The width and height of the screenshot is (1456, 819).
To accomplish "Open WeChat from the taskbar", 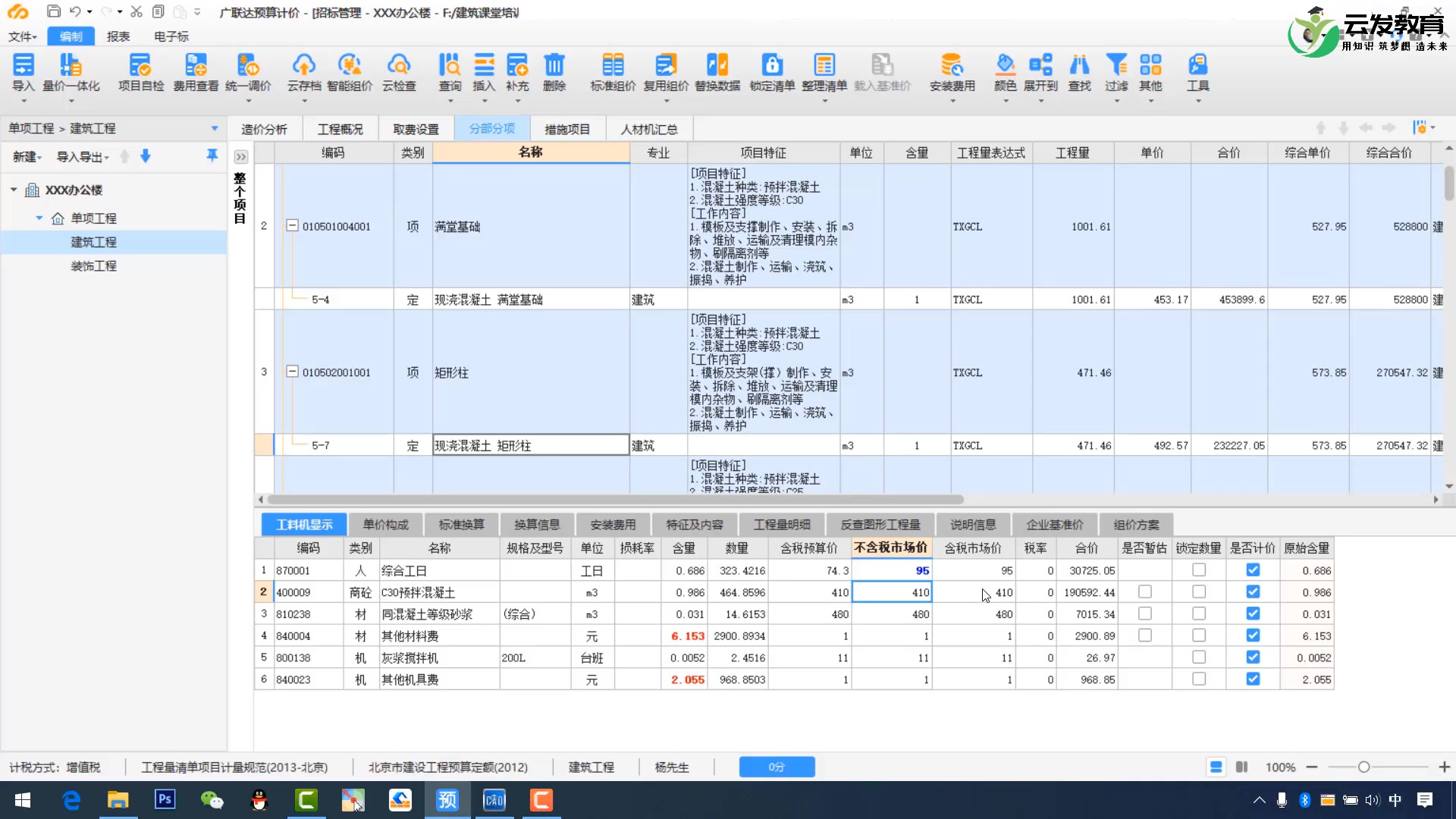I will pyautogui.click(x=212, y=800).
